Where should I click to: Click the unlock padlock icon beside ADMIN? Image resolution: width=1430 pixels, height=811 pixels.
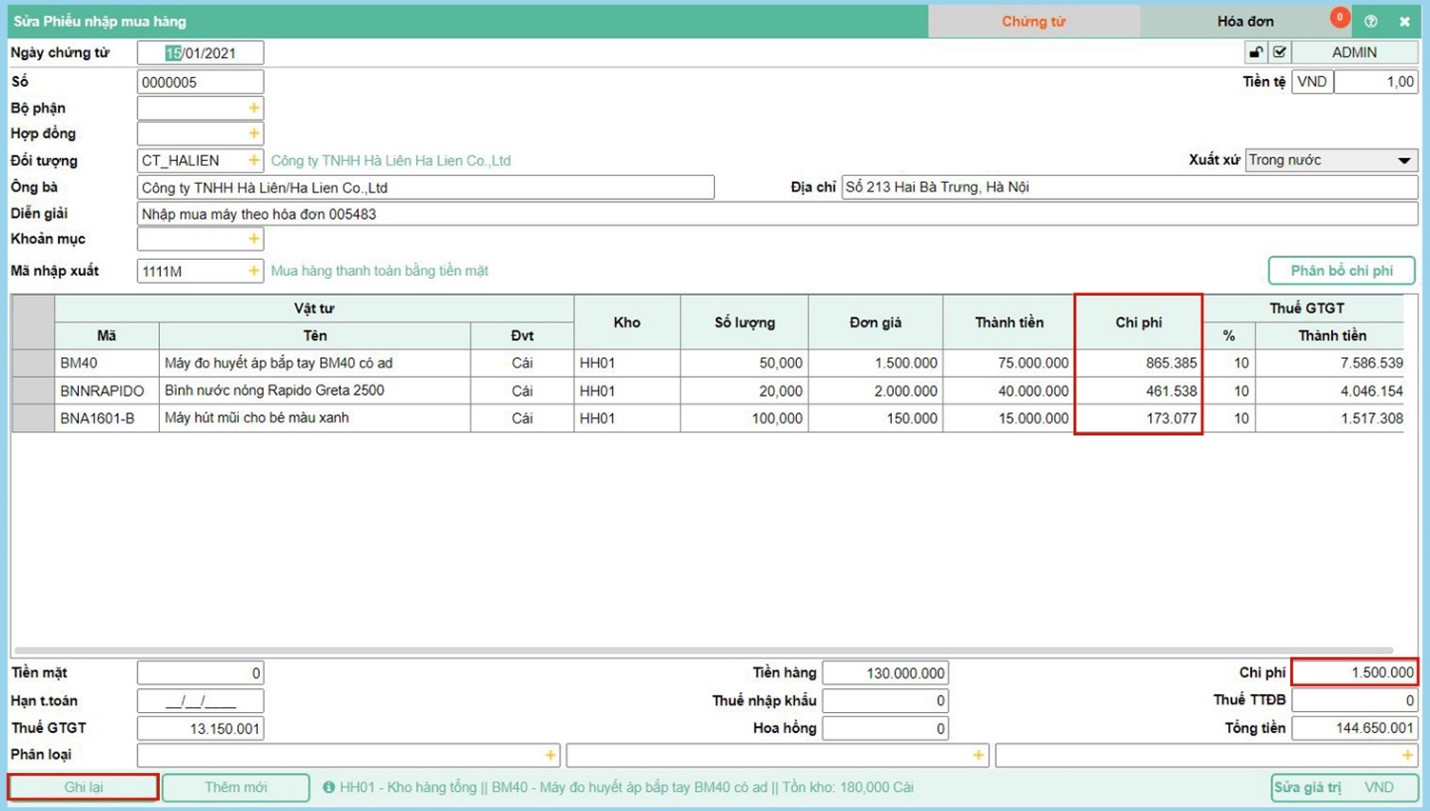tap(1256, 53)
